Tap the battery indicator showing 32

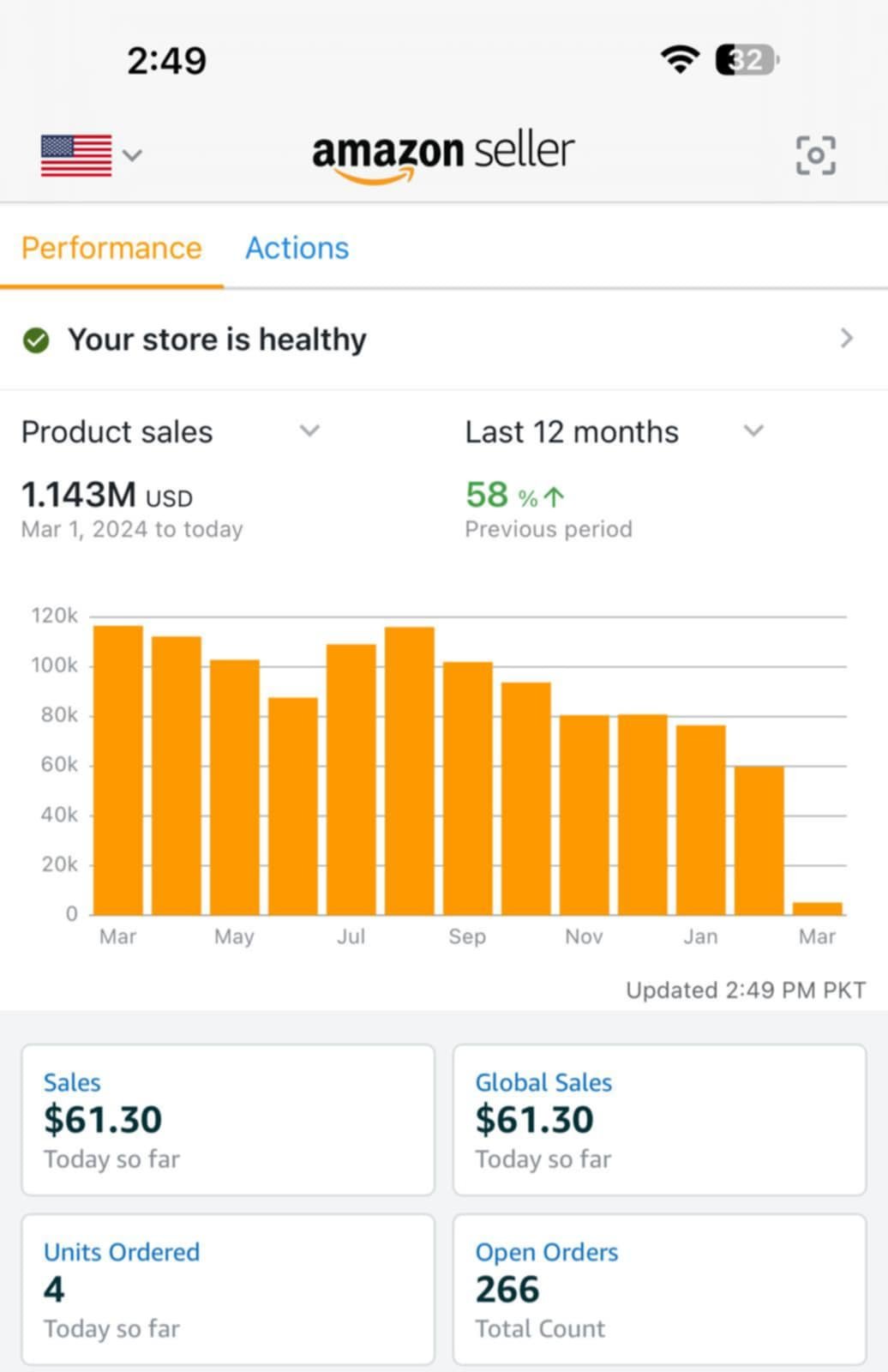coord(747,60)
